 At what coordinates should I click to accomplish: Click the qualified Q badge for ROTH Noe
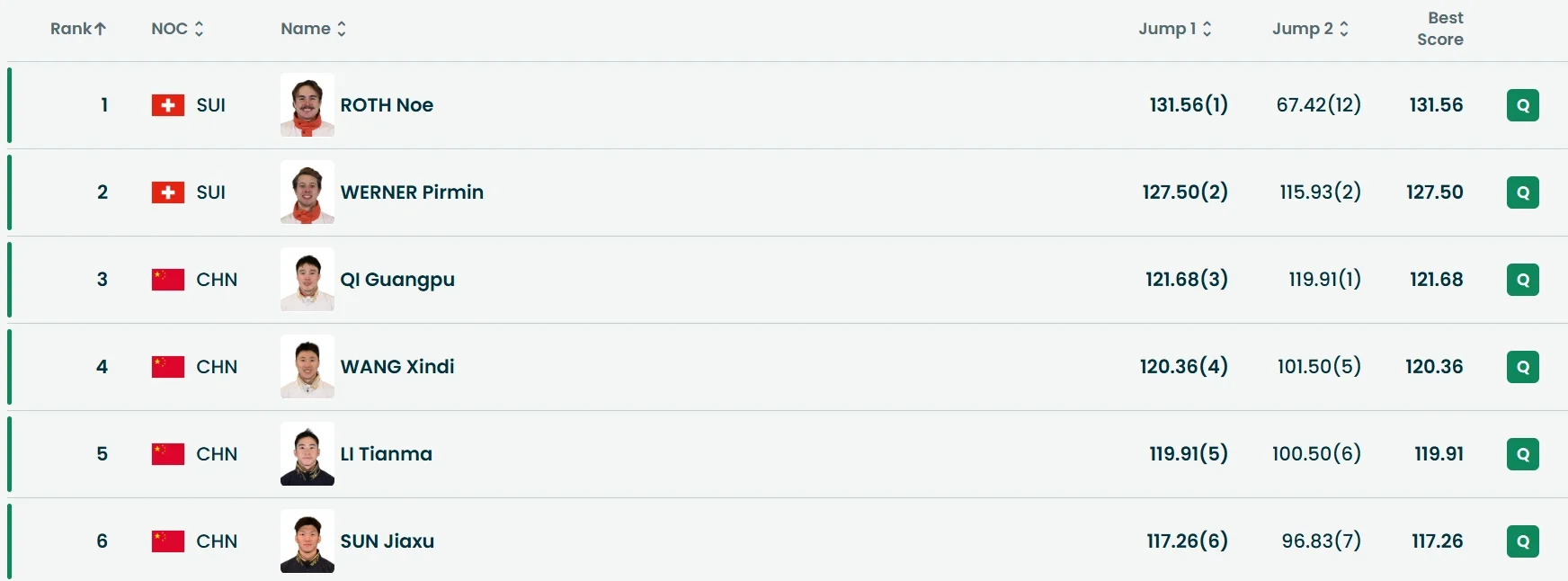tap(1522, 105)
